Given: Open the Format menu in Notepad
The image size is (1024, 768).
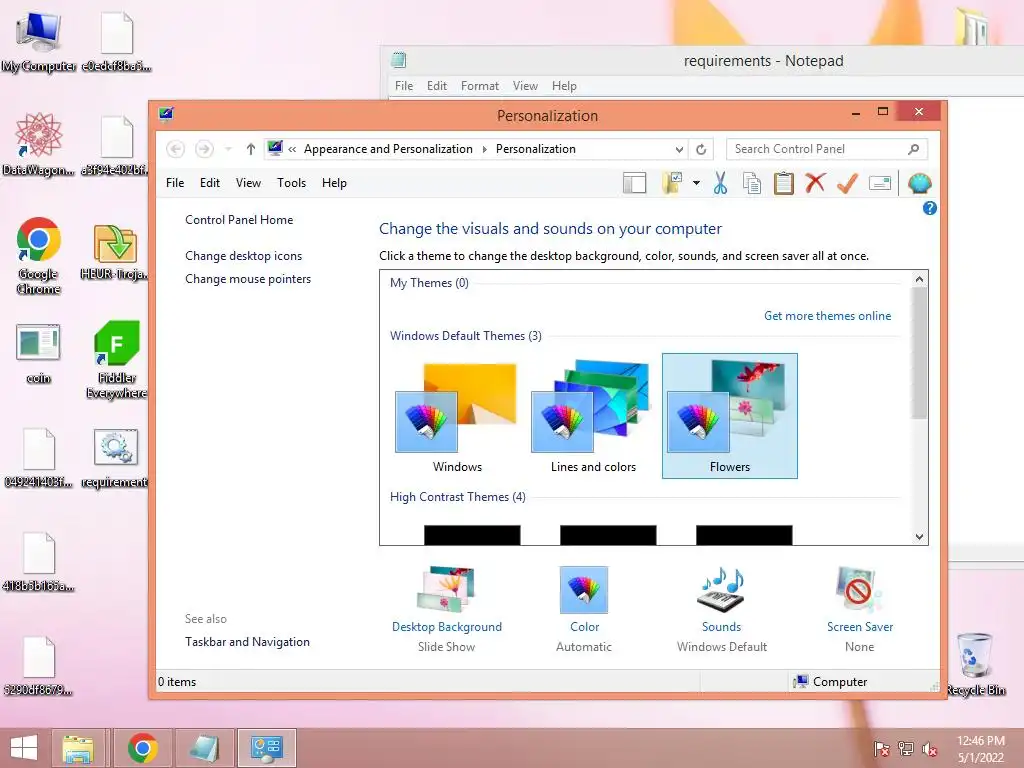Looking at the screenshot, I should [479, 86].
